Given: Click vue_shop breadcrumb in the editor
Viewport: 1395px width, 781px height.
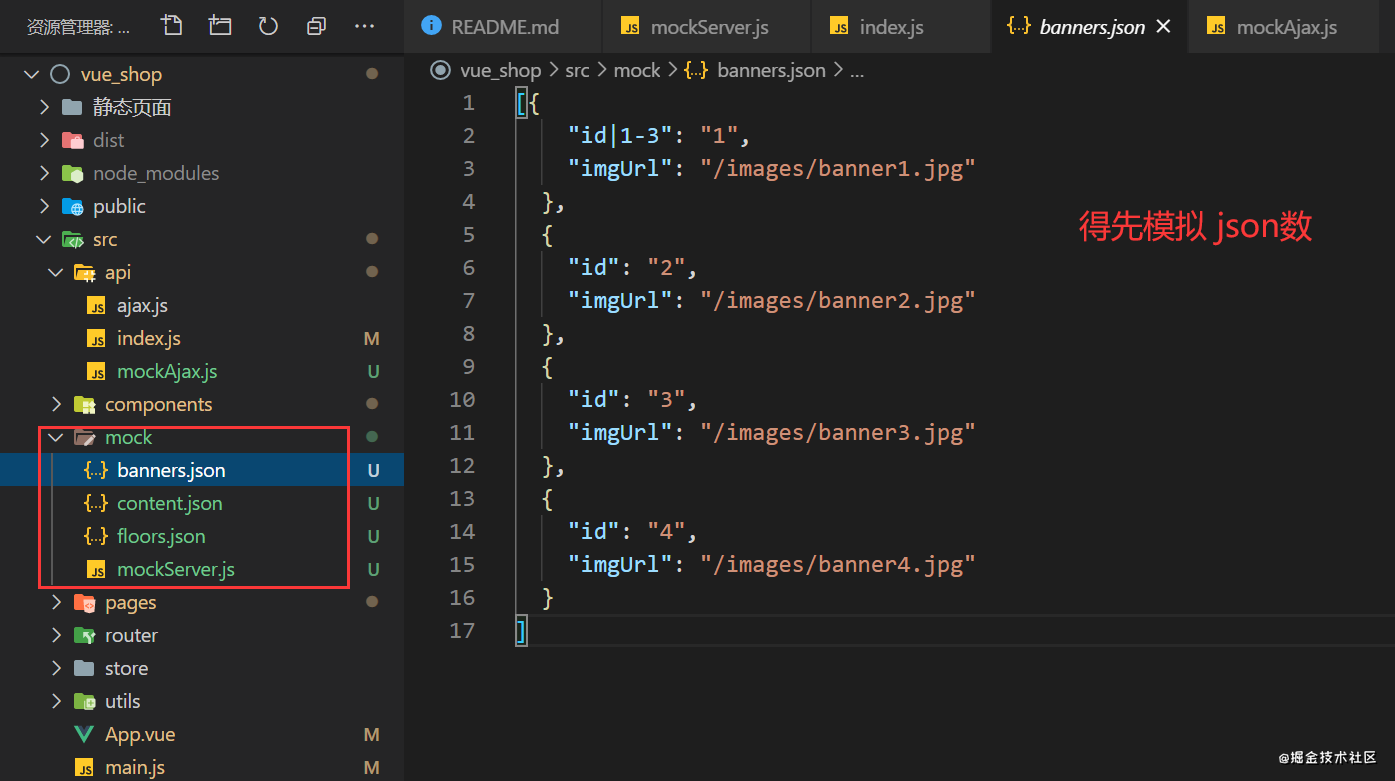Looking at the screenshot, I should tap(500, 70).
